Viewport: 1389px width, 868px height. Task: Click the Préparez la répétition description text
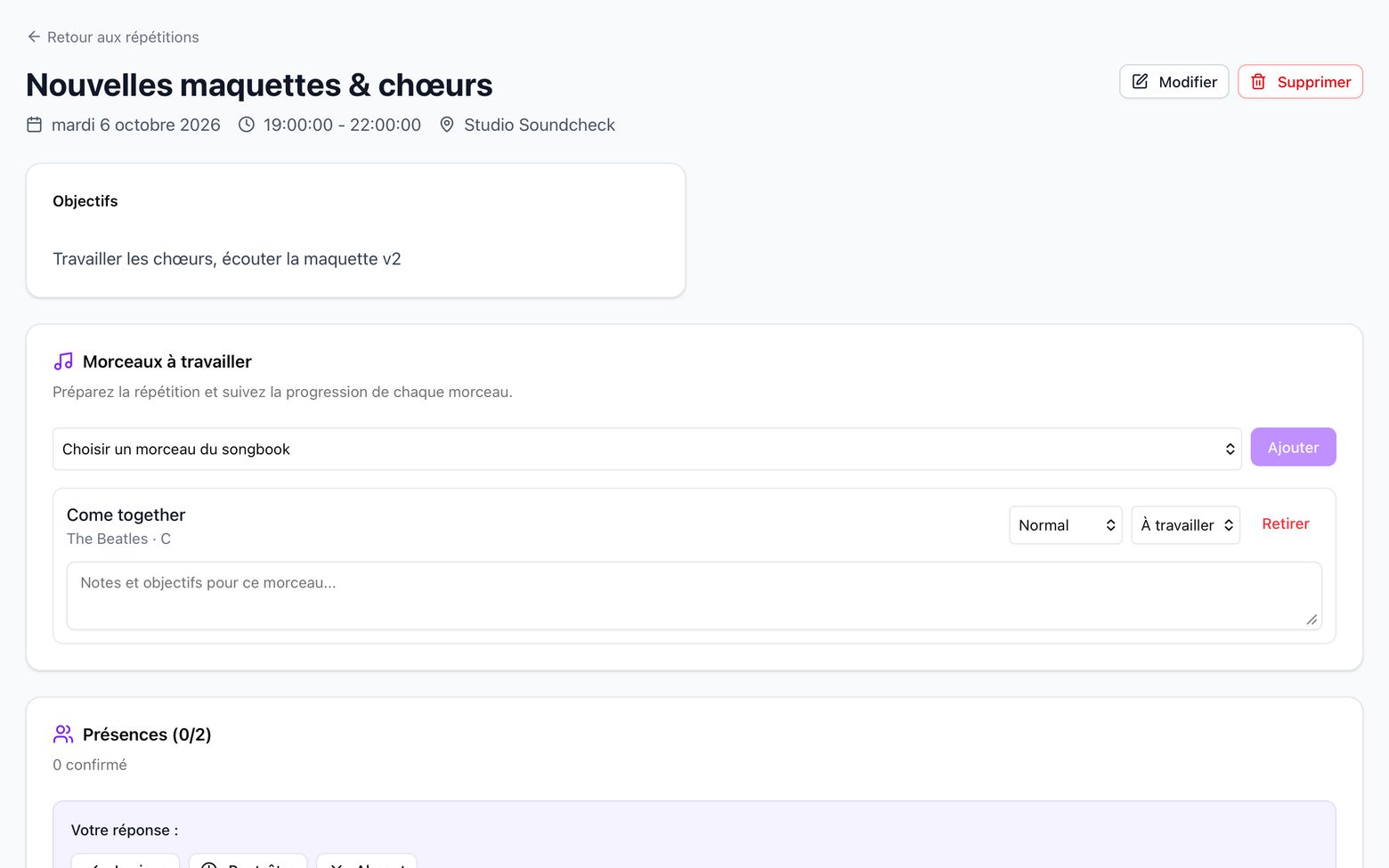coord(282,392)
